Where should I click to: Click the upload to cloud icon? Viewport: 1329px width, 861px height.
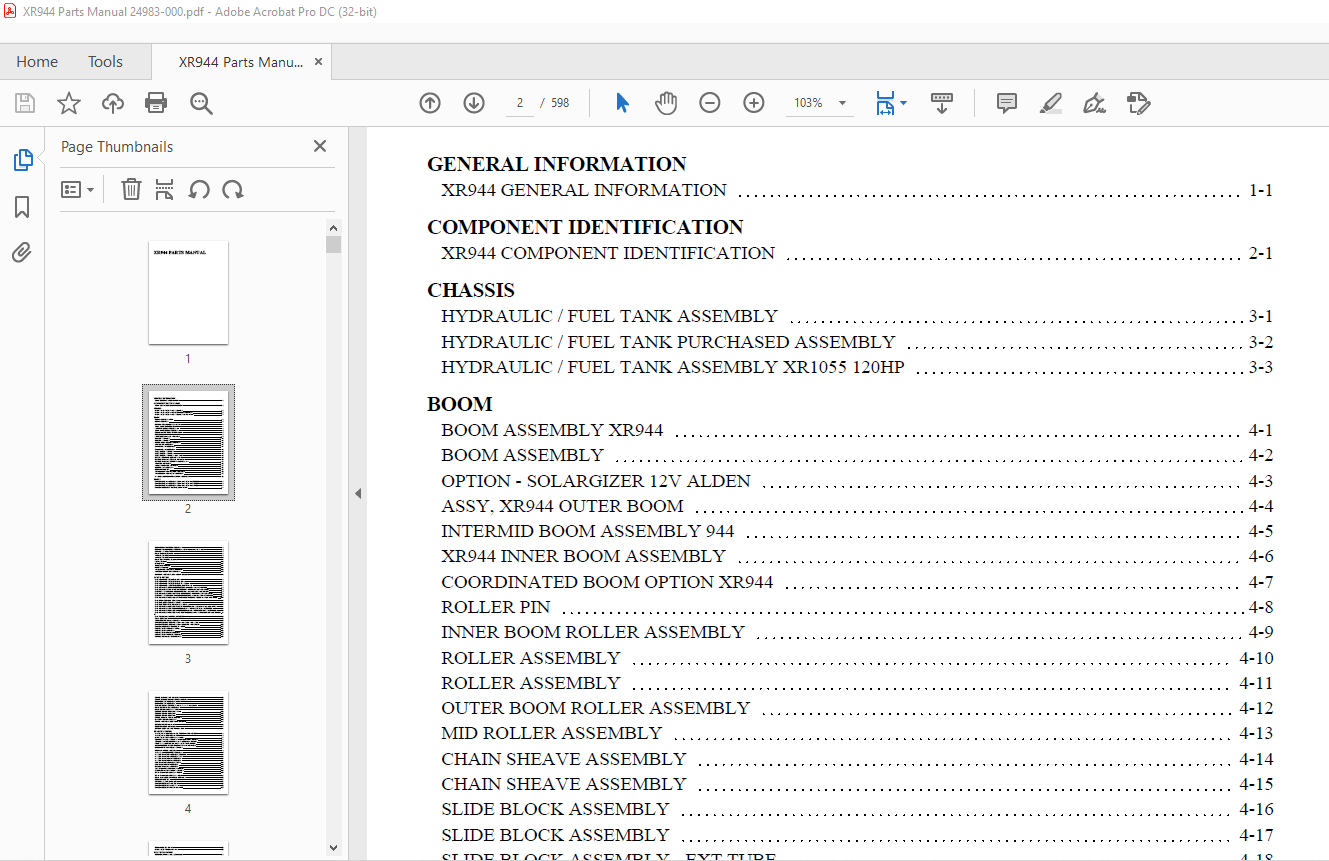click(x=113, y=103)
